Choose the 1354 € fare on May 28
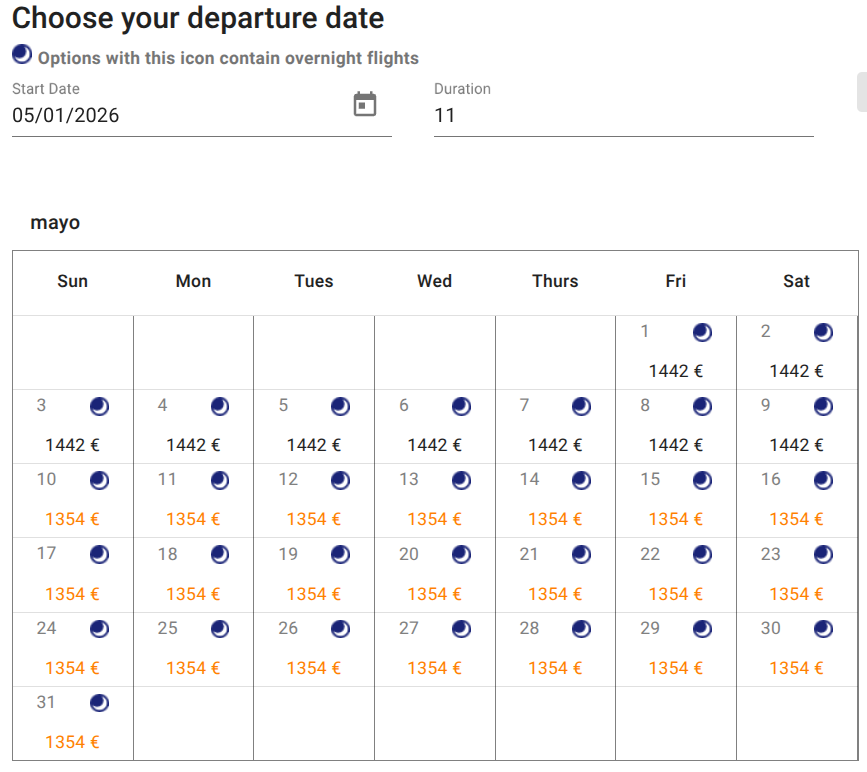Image resolution: width=867 pixels, height=772 pixels. [x=555, y=668]
